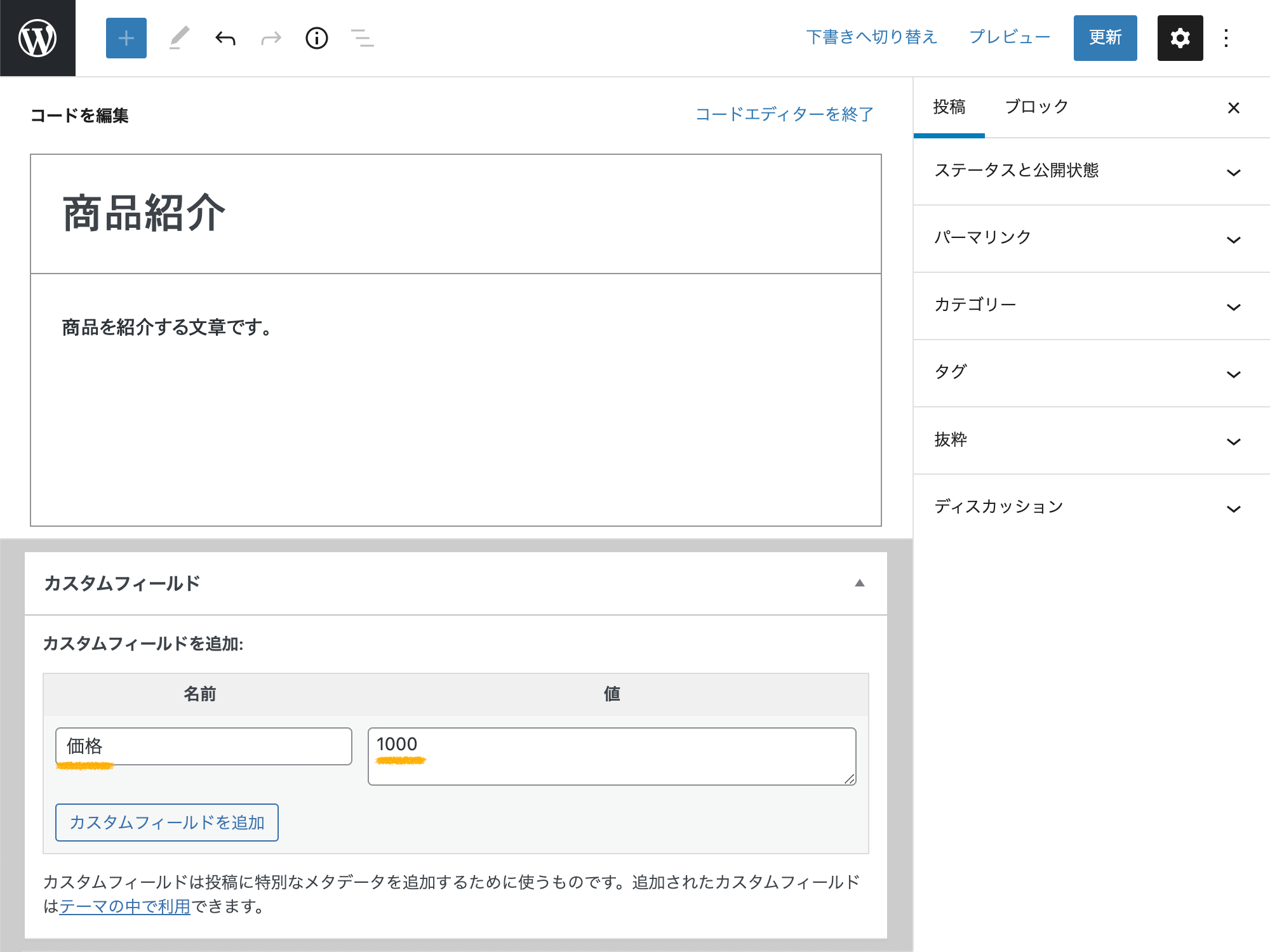Undo the last change
The image size is (1270, 952).
click(x=225, y=38)
